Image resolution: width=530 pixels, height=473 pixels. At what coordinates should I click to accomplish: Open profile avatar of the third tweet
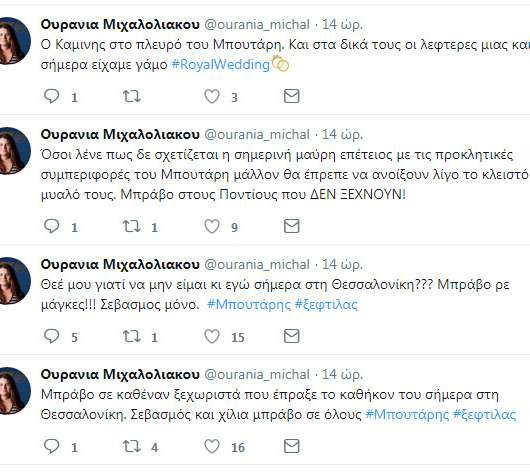click(x=14, y=281)
